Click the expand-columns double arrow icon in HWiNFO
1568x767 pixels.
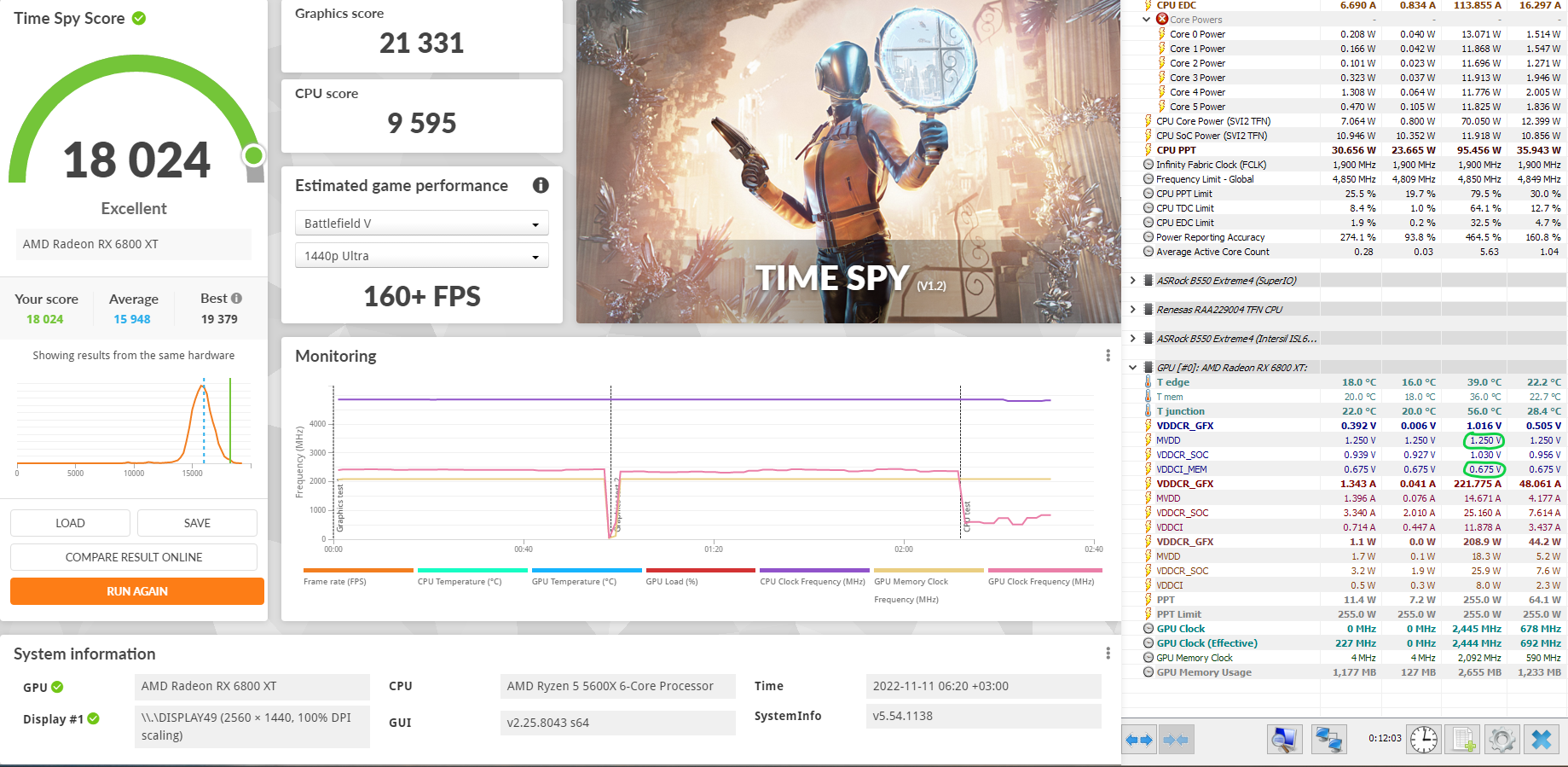(x=1139, y=740)
